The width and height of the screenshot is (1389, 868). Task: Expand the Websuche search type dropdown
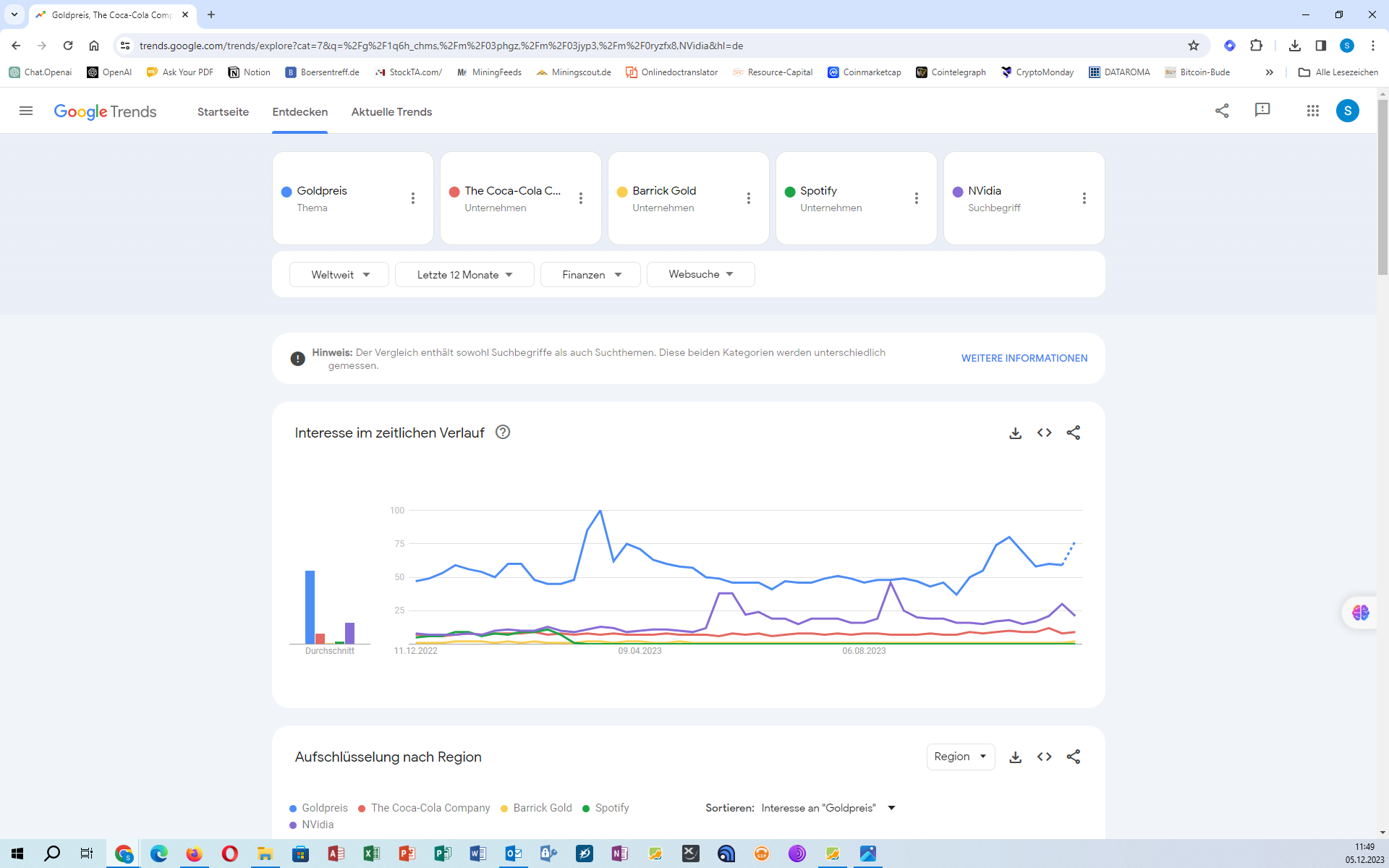click(x=700, y=274)
